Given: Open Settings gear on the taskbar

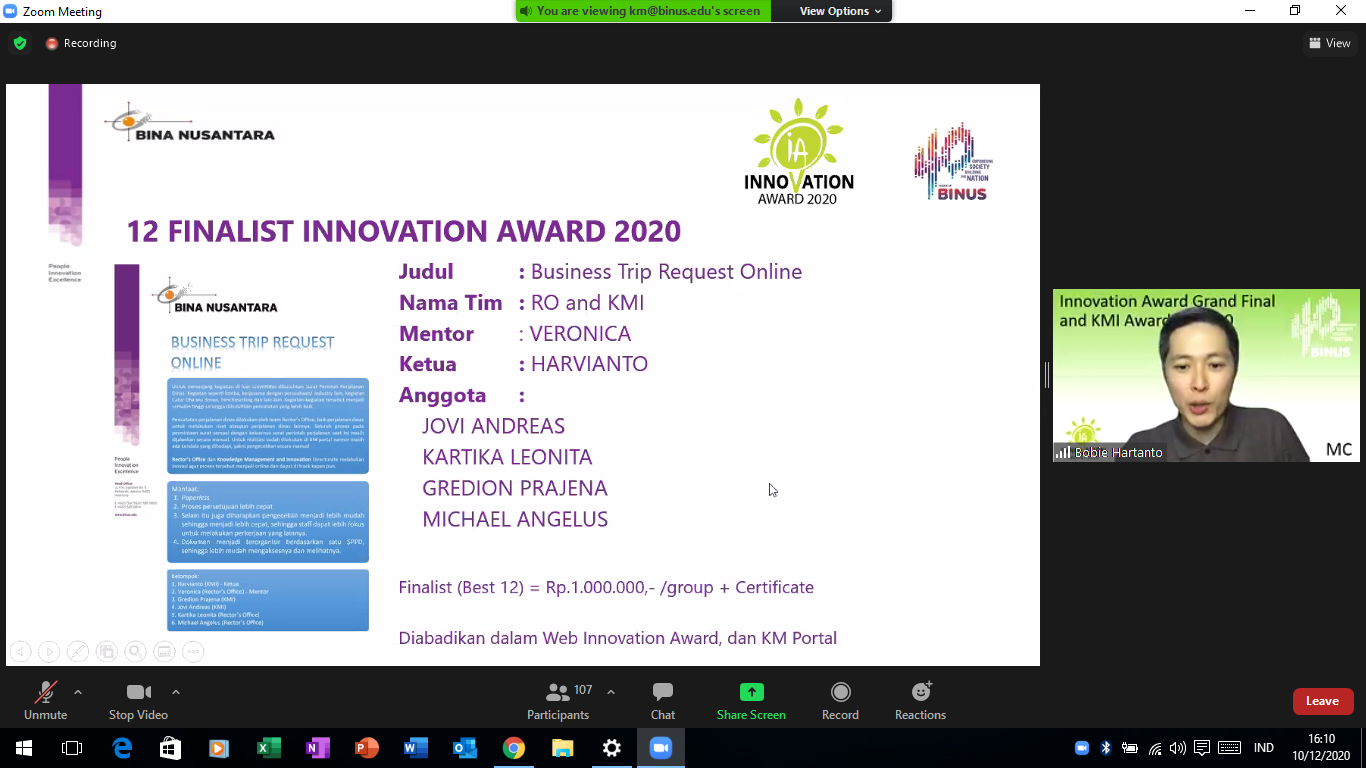Looking at the screenshot, I should pos(611,748).
